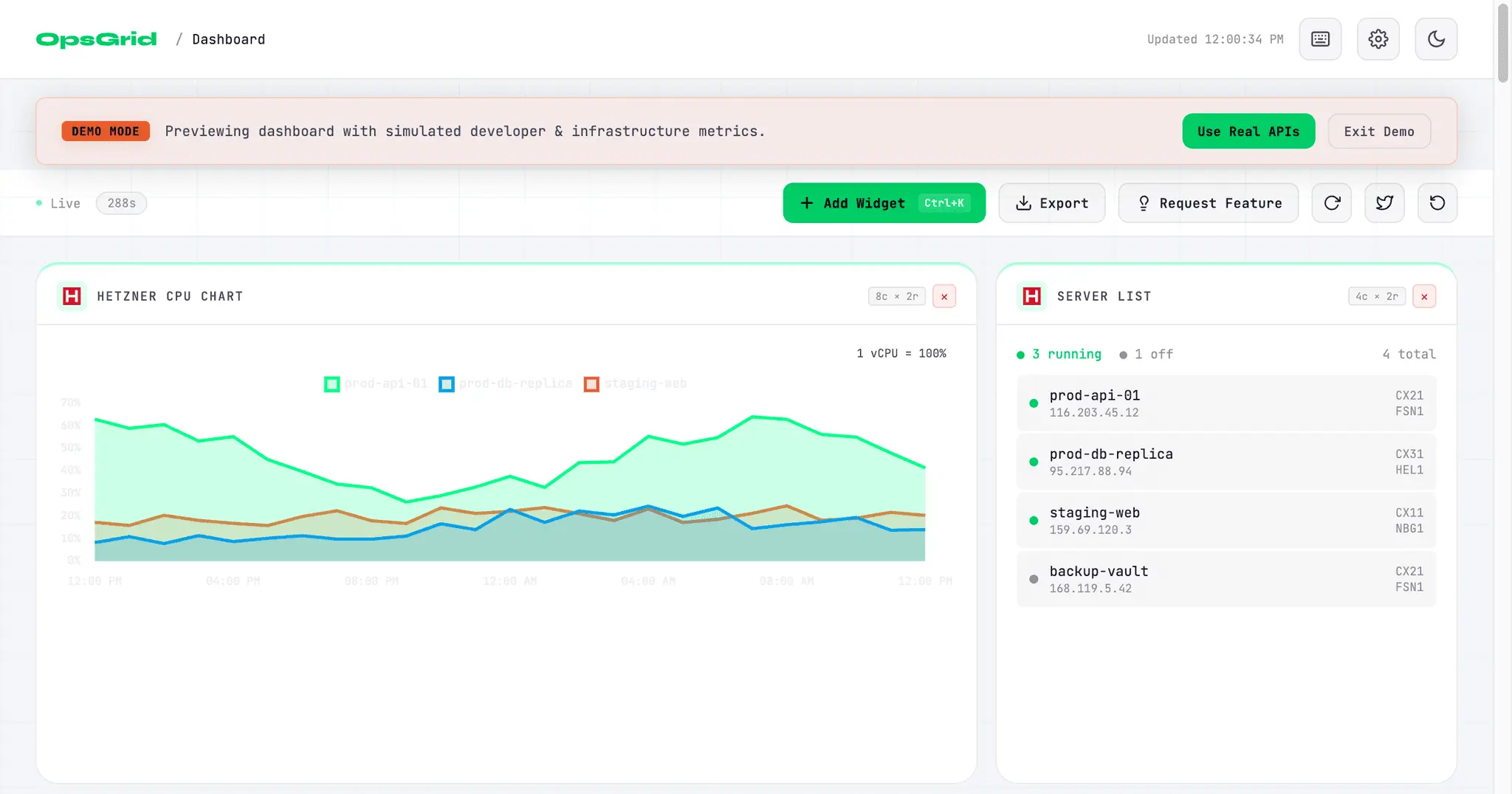The height and width of the screenshot is (794, 1512).
Task: Toggle prod-db-replica legend series
Action: tap(506, 383)
